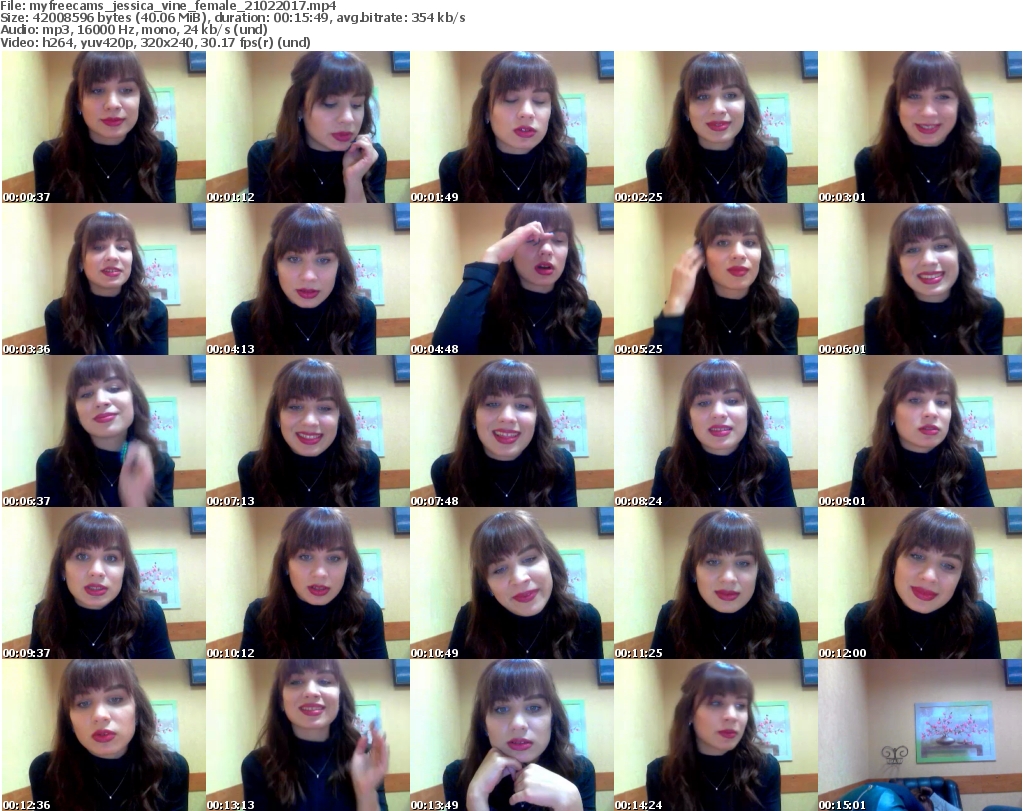Select the thumbnail timestamped 00:08:24
The image size is (1024, 811).
[x=716, y=431]
